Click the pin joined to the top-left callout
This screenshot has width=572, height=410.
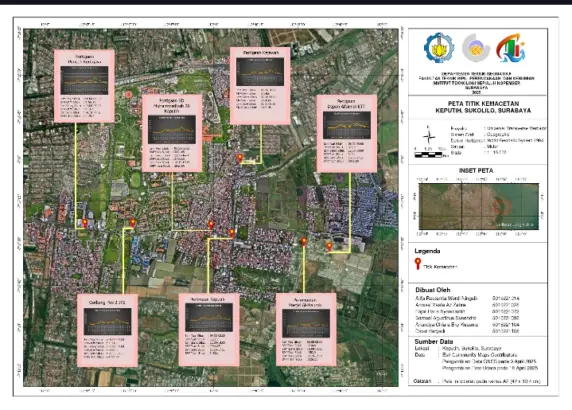point(85,223)
